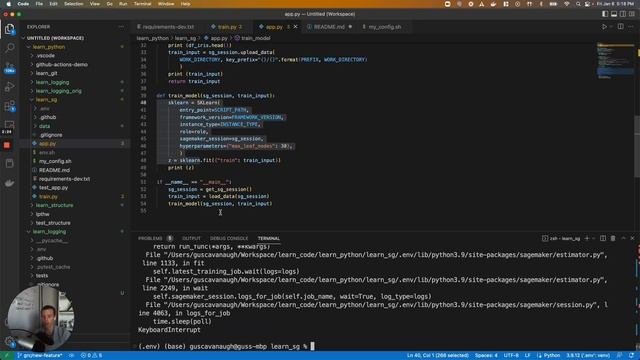Change LF end of line sequence

point(527,356)
